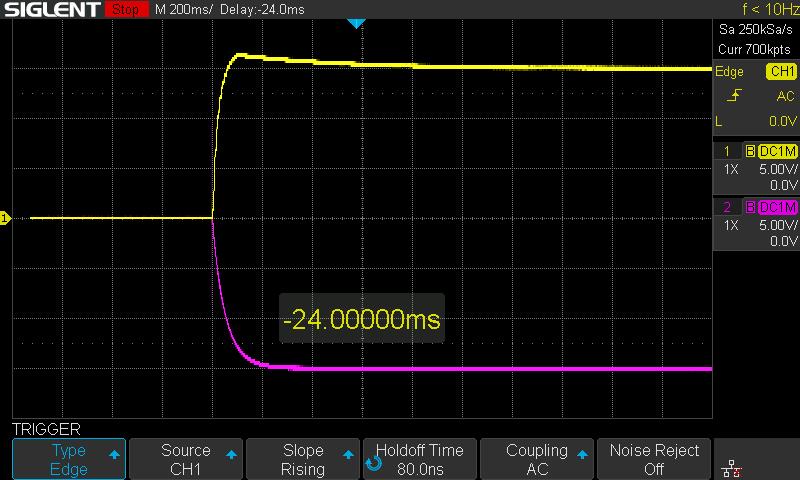Screen dimensions: 800x480
Task: Click channel 1 0.0V offset value
Action: click(784, 185)
